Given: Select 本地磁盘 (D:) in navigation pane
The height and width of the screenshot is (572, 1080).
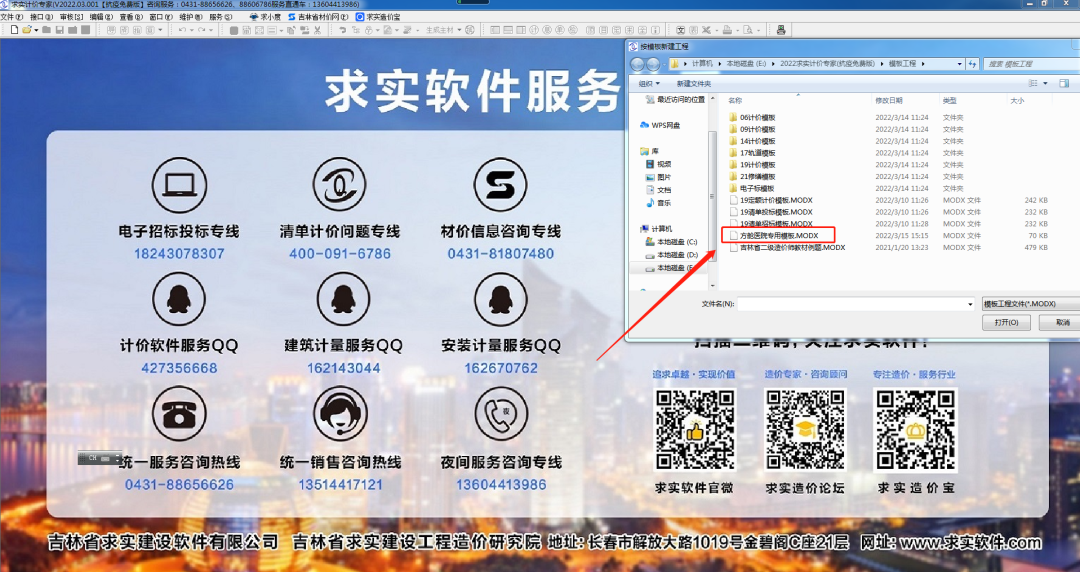Looking at the screenshot, I should click(672, 255).
